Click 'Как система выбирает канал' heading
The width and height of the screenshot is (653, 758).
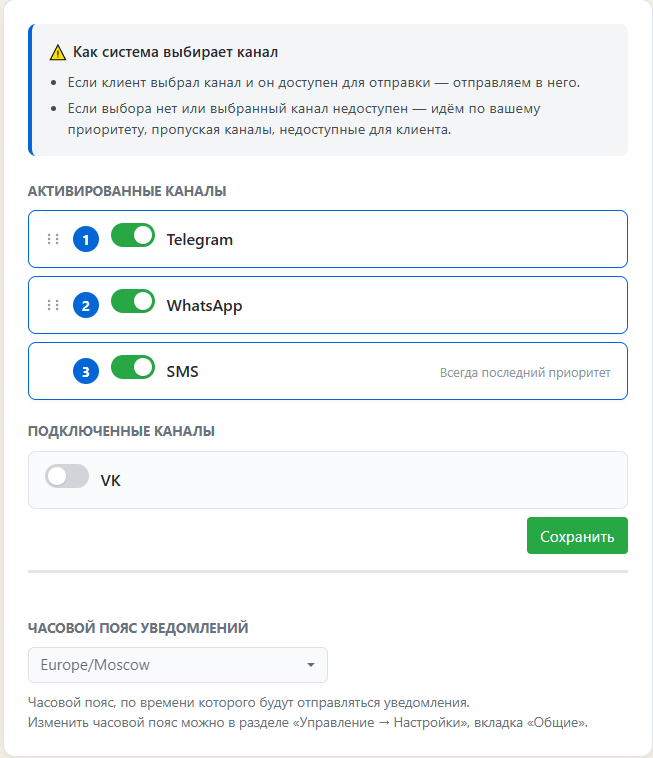175,52
